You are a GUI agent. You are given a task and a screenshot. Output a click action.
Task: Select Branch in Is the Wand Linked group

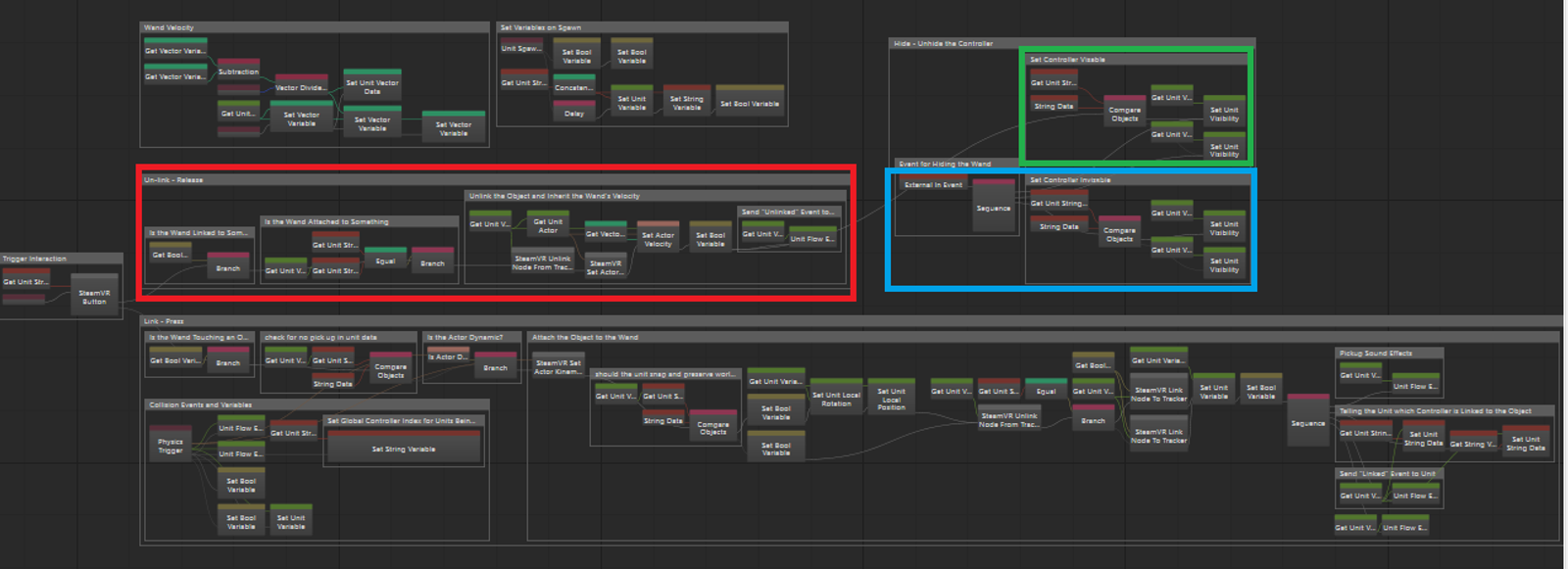pyautogui.click(x=228, y=264)
